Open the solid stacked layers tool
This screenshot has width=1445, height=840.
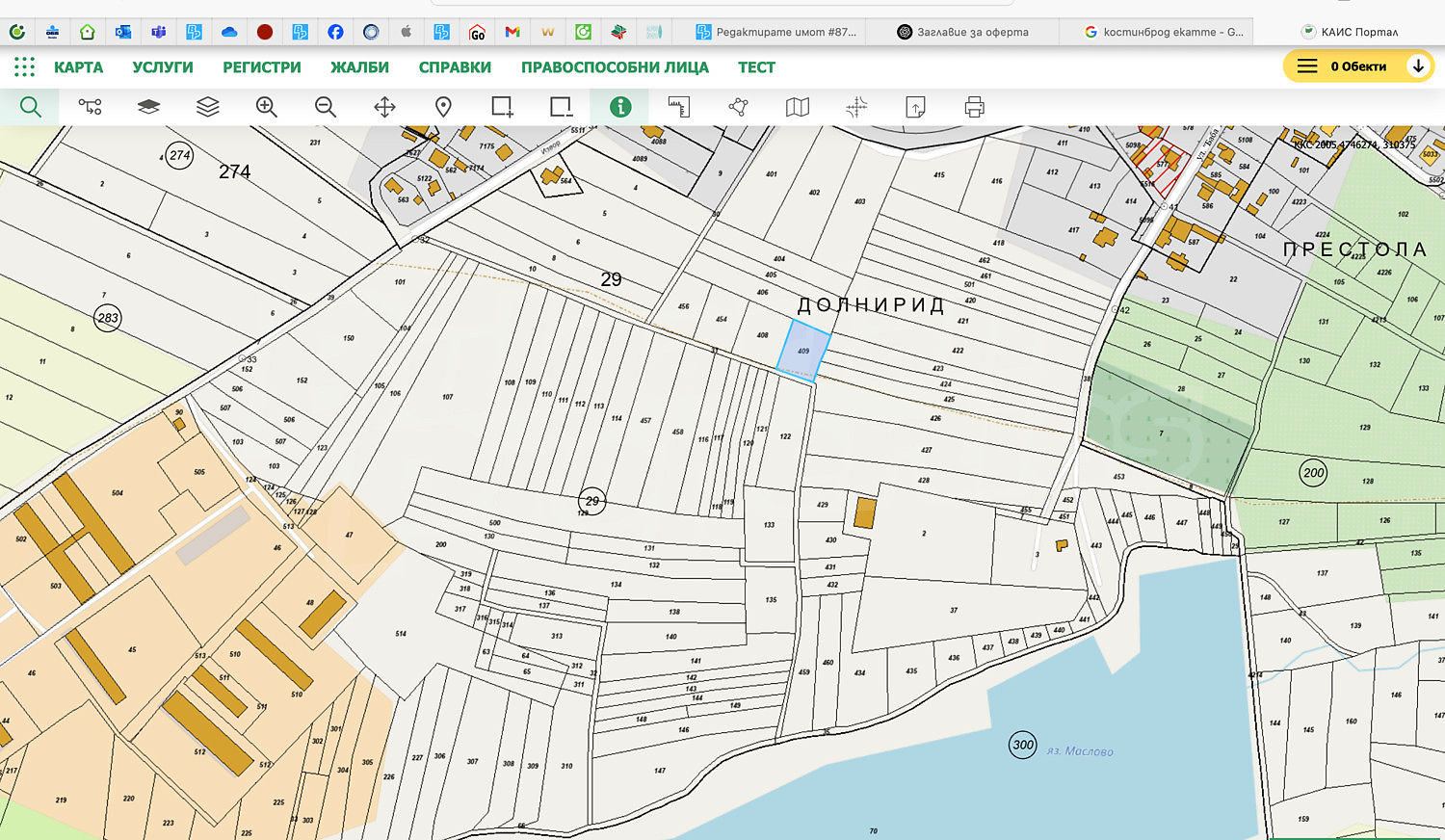click(148, 107)
